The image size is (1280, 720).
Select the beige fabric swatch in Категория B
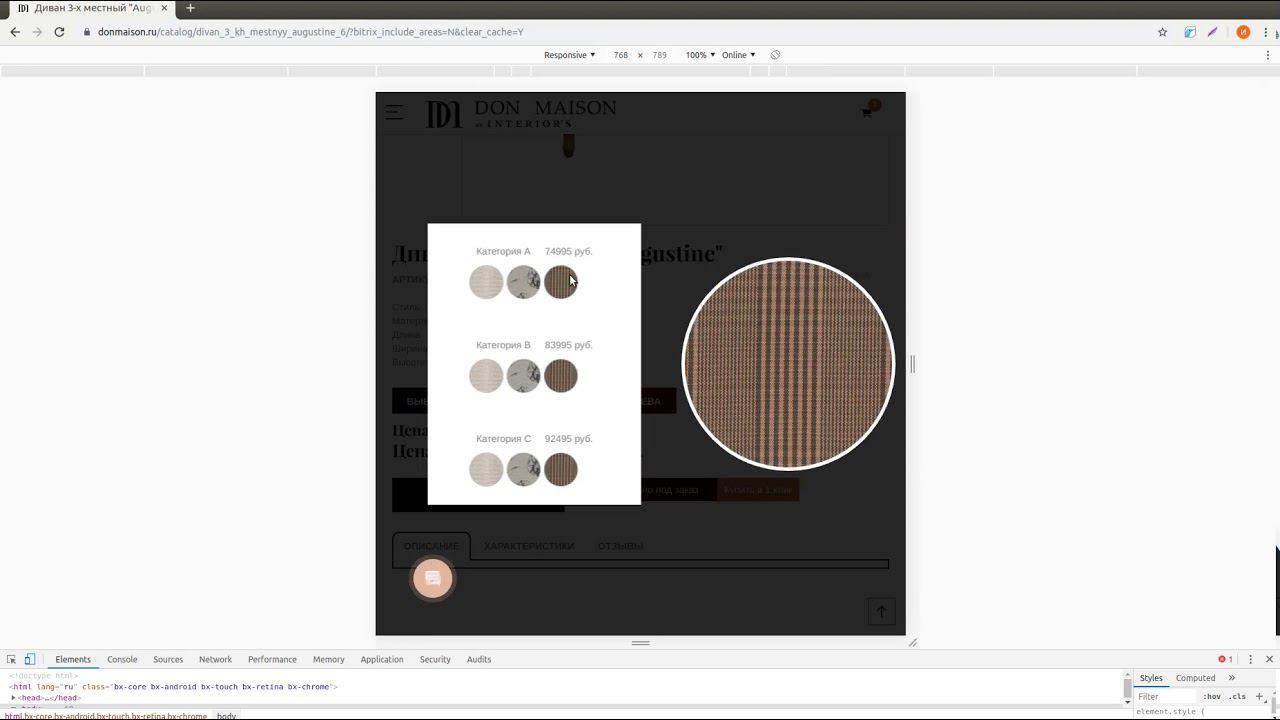(x=486, y=376)
